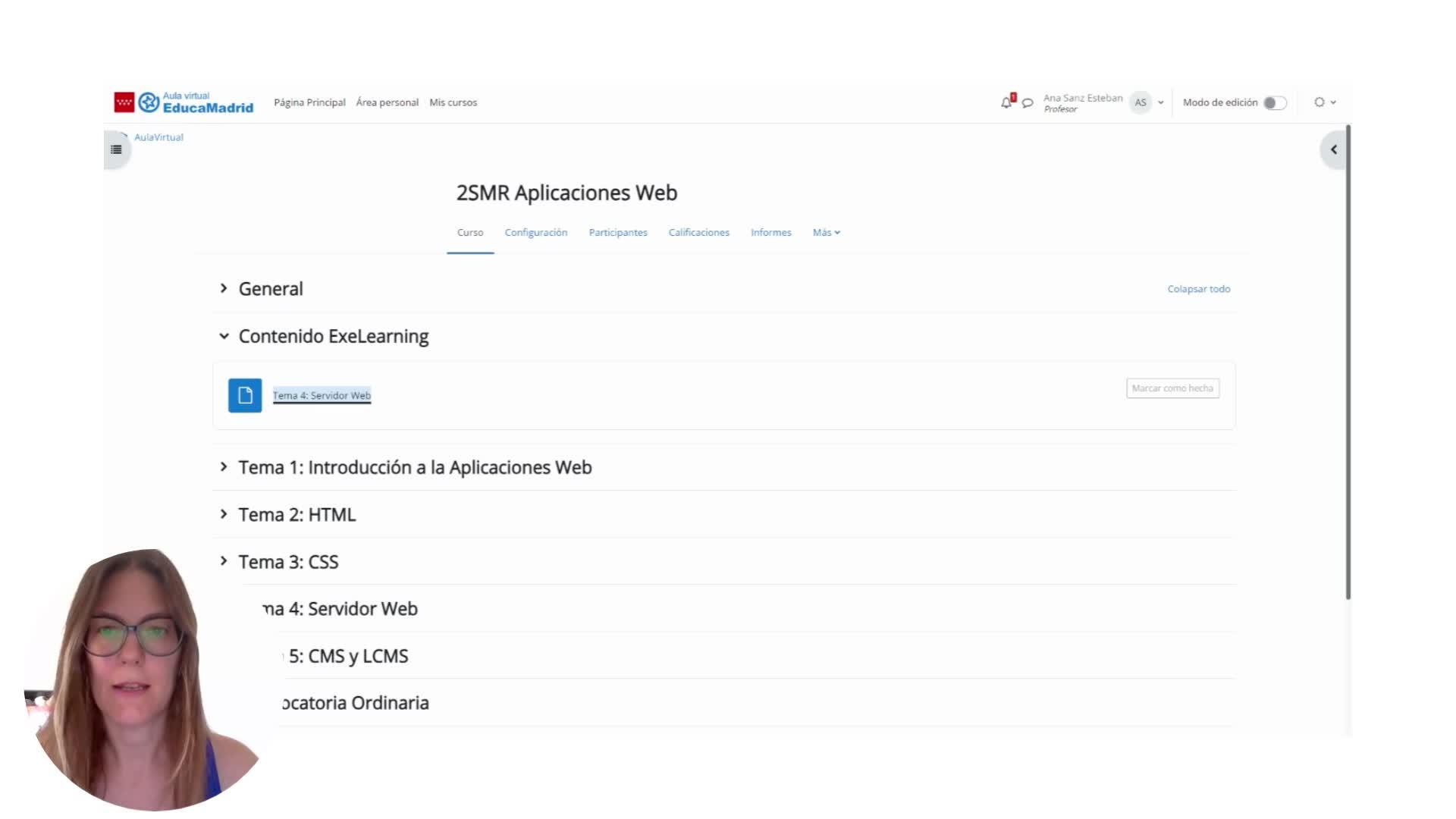
Task: Open the course index drawer icon
Action: click(116, 149)
